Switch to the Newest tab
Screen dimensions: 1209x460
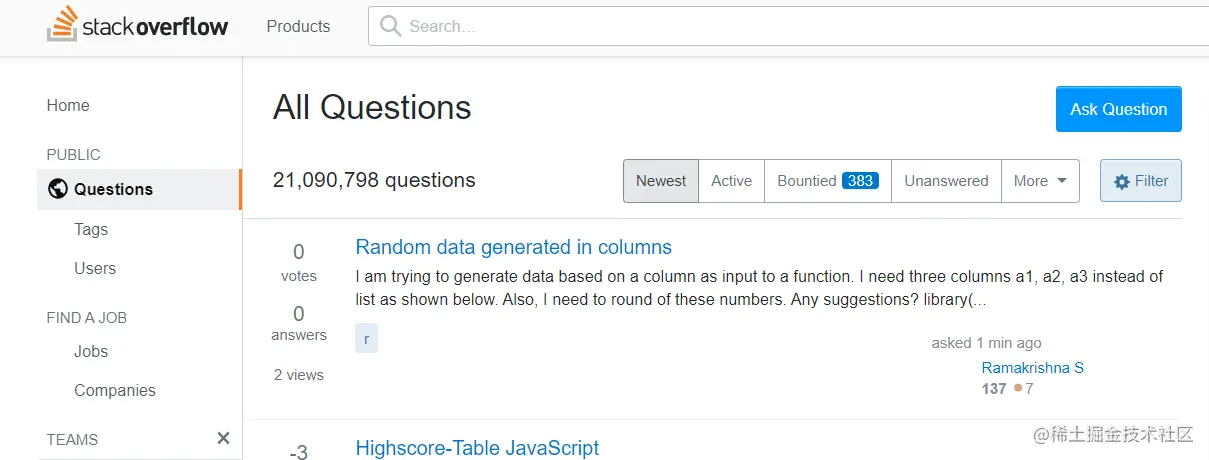tap(661, 181)
